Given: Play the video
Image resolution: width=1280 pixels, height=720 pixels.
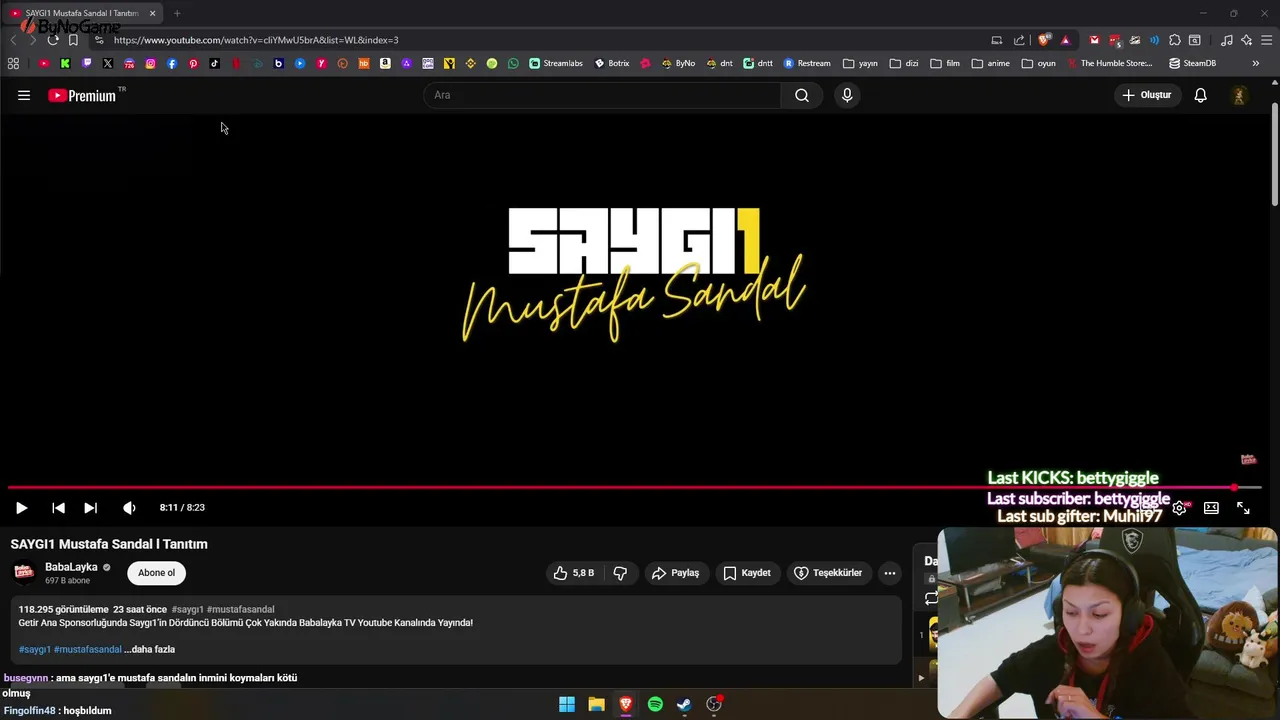Looking at the screenshot, I should coord(21,508).
